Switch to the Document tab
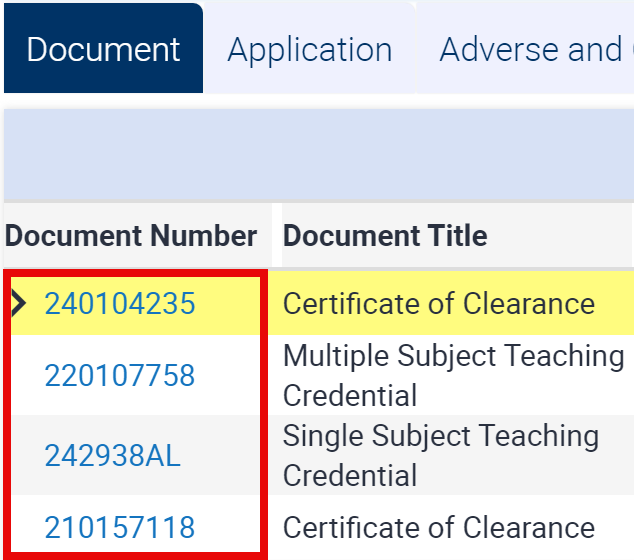Screen dimensions: 634x560 tap(103, 49)
